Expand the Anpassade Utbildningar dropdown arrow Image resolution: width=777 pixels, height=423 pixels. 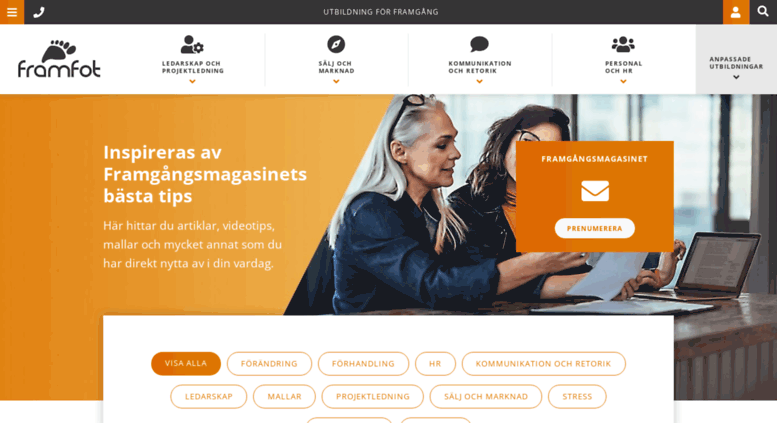click(736, 77)
